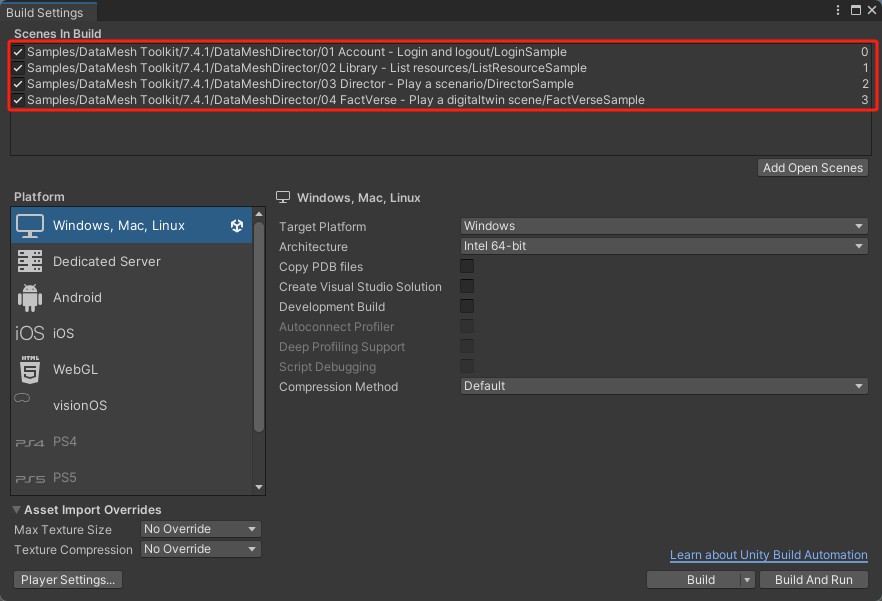This screenshot has height=601, width=882.
Task: Open the Build button dropdown arrow
Action: pyautogui.click(x=746, y=580)
